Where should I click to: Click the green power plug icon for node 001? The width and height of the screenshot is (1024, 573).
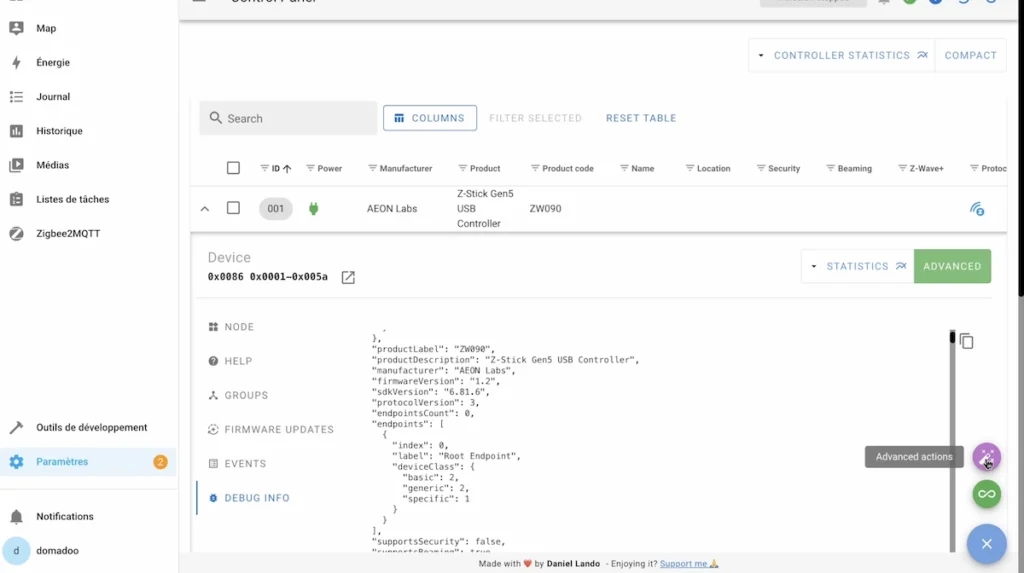click(x=313, y=209)
